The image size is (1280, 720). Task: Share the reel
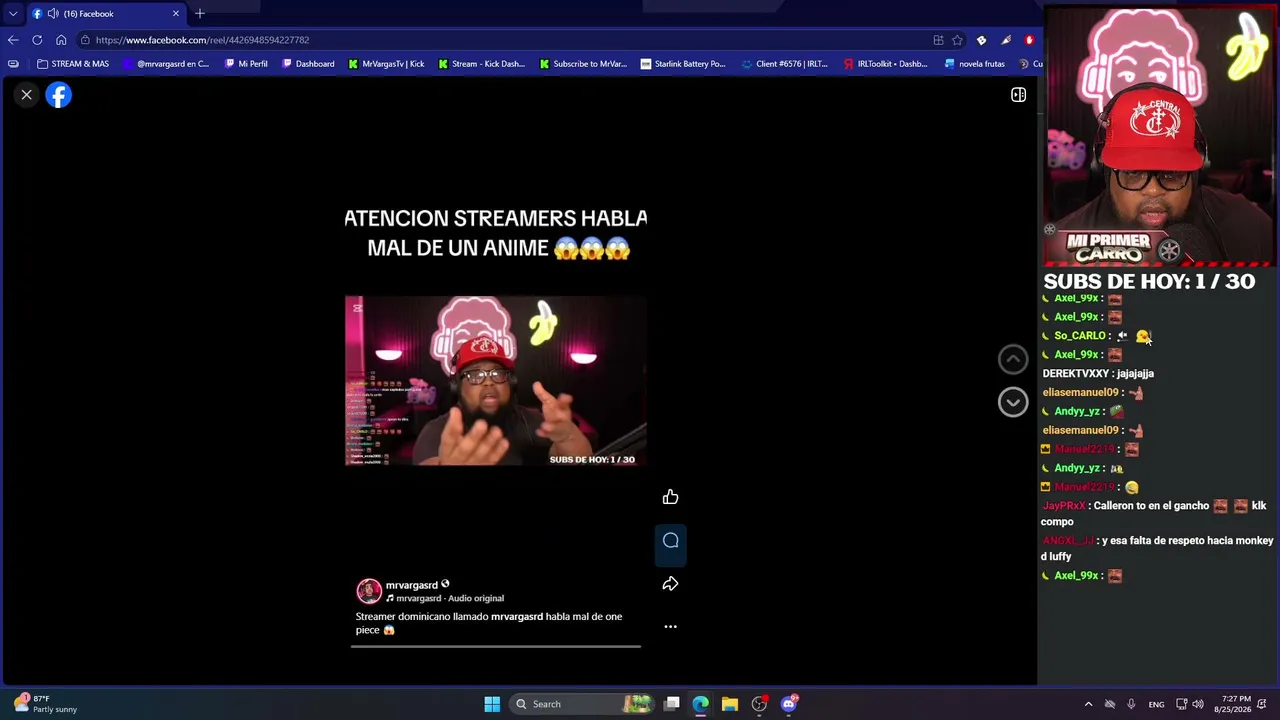click(670, 584)
